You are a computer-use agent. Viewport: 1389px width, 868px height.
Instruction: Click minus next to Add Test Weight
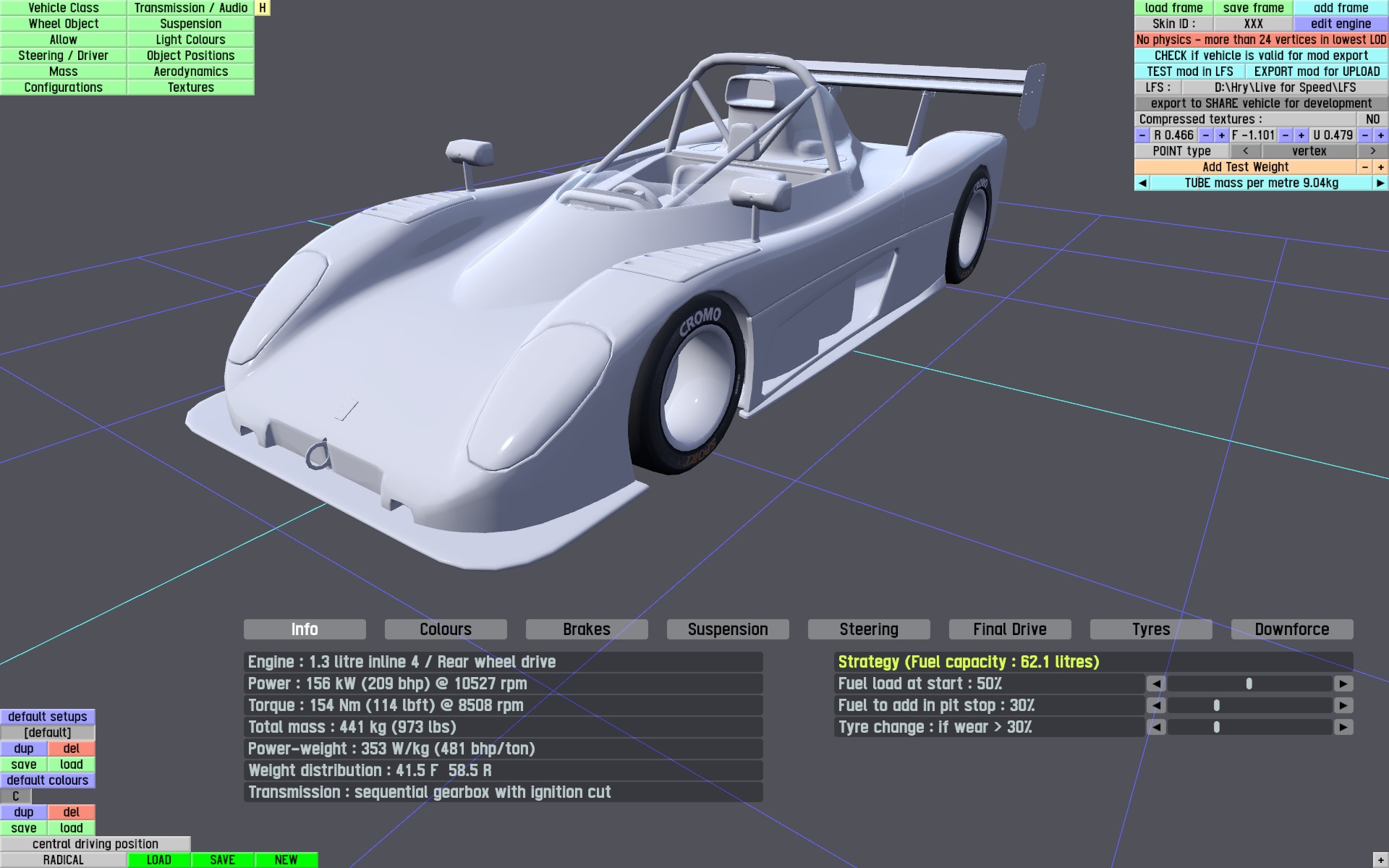point(1364,167)
